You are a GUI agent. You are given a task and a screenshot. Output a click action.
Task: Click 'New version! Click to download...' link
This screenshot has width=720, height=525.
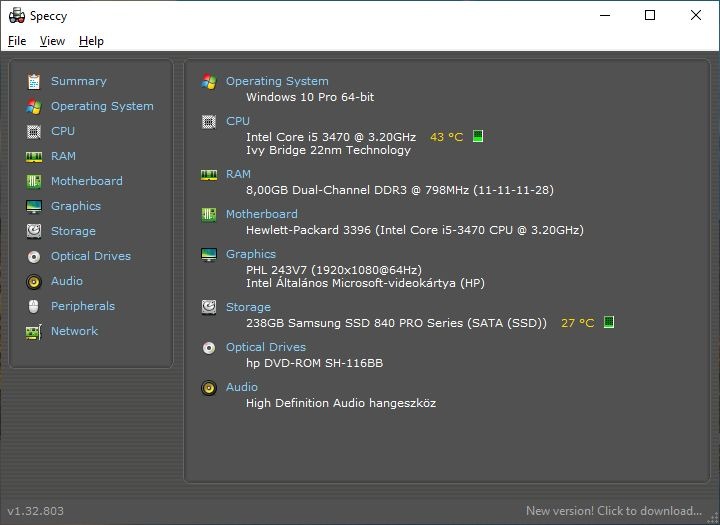click(x=614, y=511)
